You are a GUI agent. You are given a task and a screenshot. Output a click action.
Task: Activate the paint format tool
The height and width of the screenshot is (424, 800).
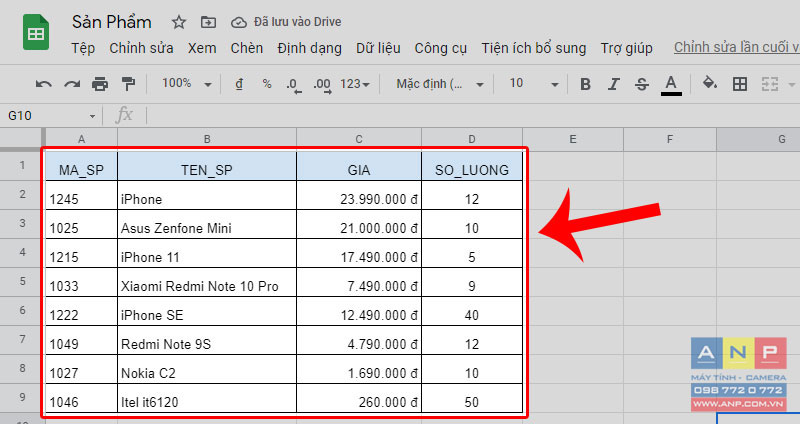(128, 84)
